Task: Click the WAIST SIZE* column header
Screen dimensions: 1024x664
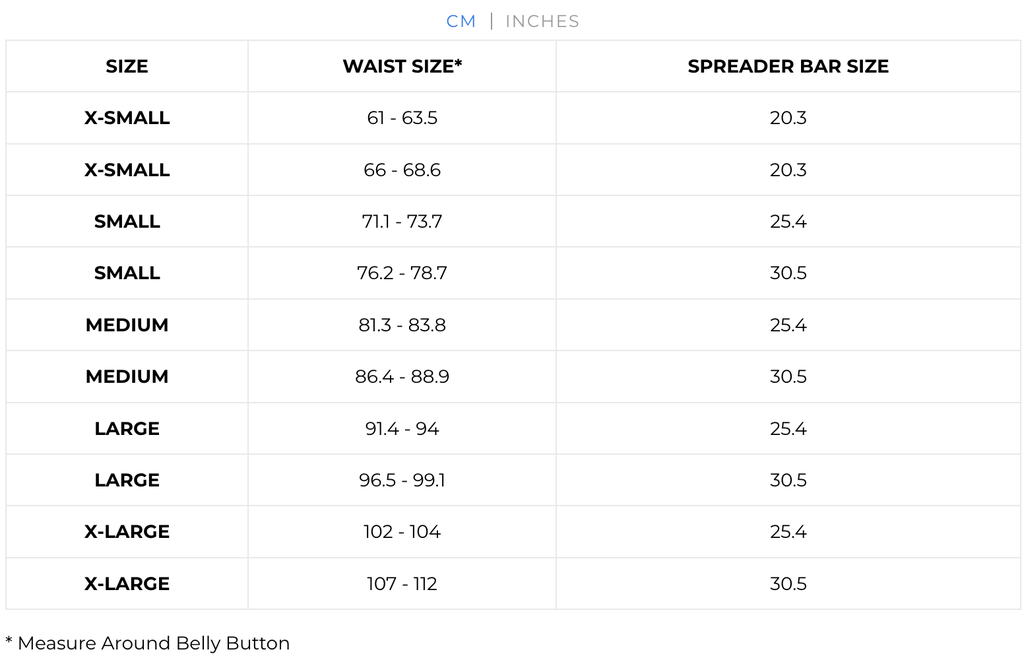Action: [402, 67]
